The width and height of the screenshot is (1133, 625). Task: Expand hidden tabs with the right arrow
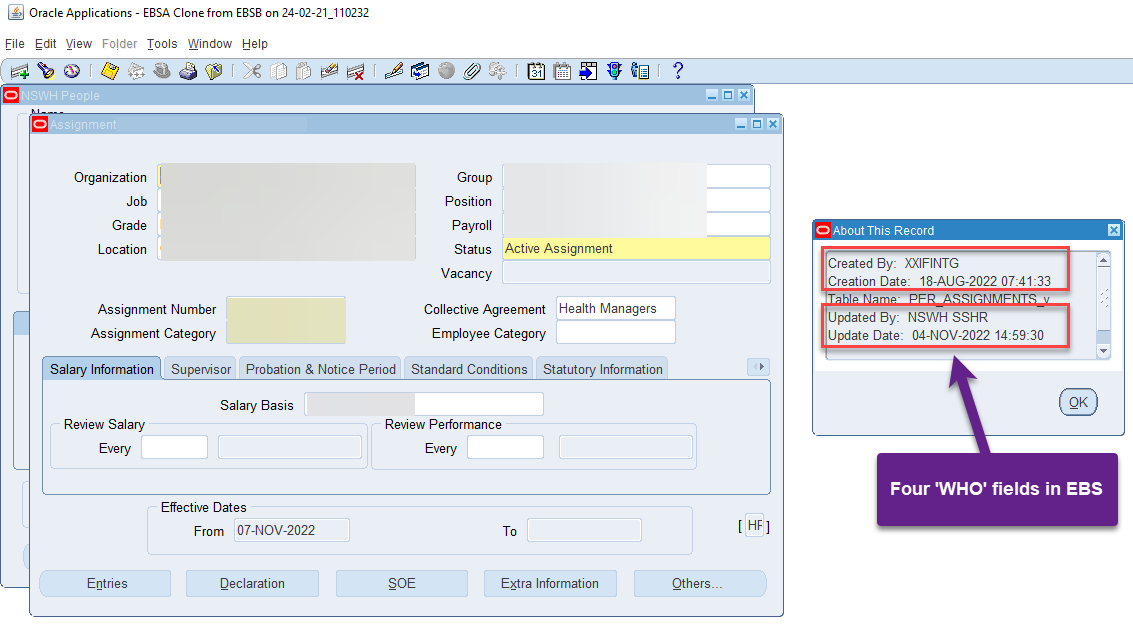pyautogui.click(x=759, y=367)
